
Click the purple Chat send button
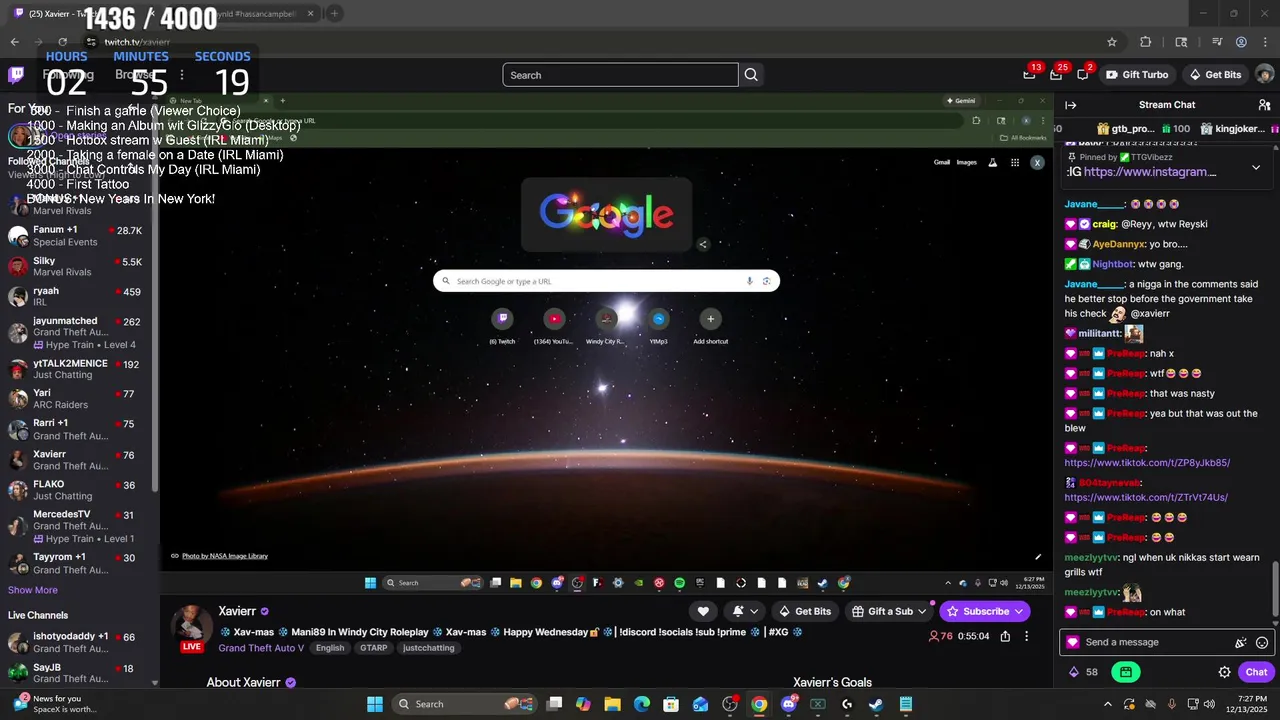coord(1256,672)
